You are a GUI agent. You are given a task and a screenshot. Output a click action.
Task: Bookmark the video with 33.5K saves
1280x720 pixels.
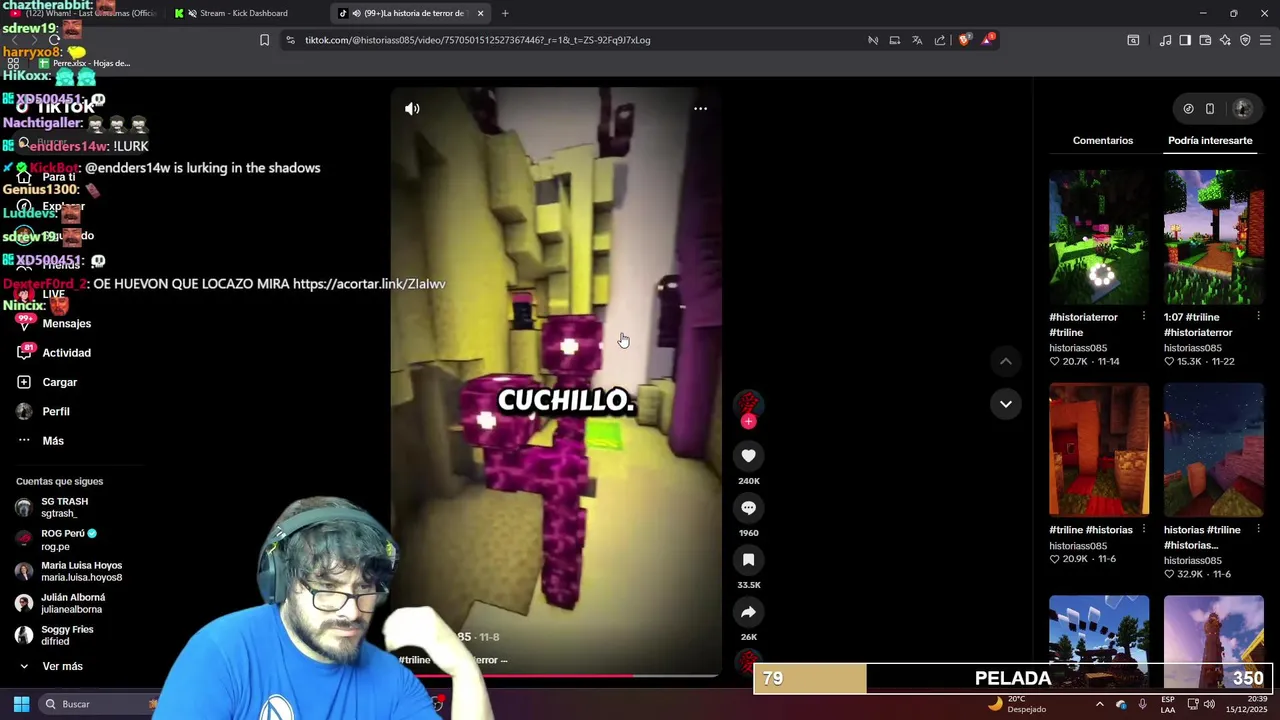pyautogui.click(x=748, y=560)
